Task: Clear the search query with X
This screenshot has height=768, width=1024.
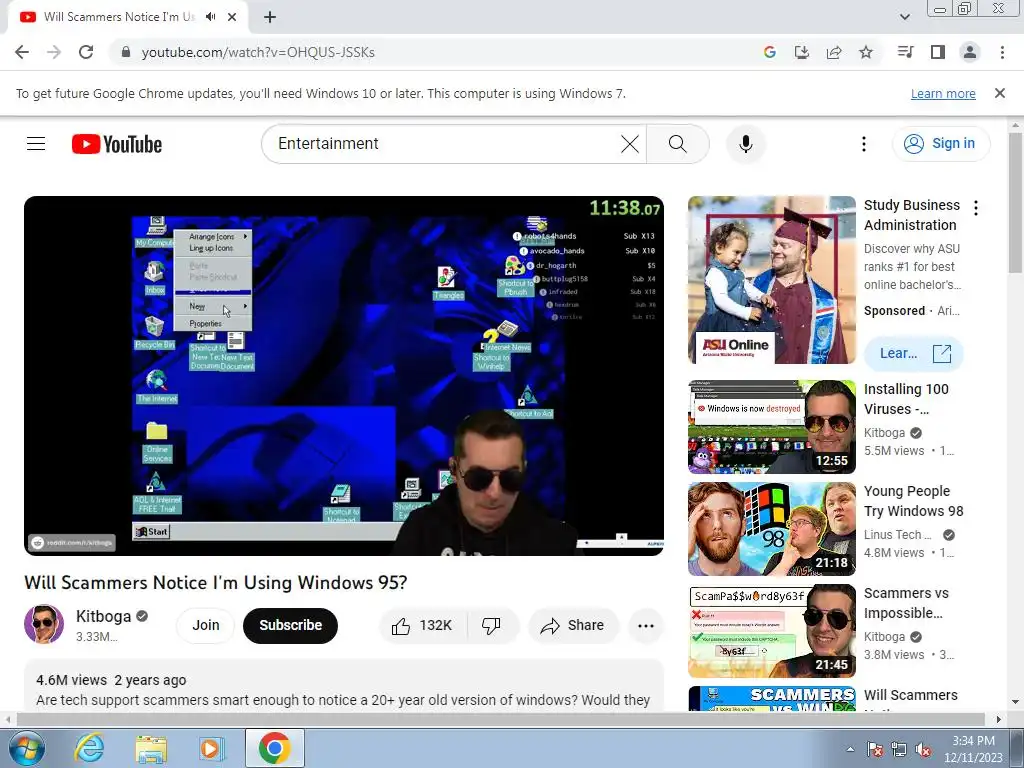Action: point(630,144)
